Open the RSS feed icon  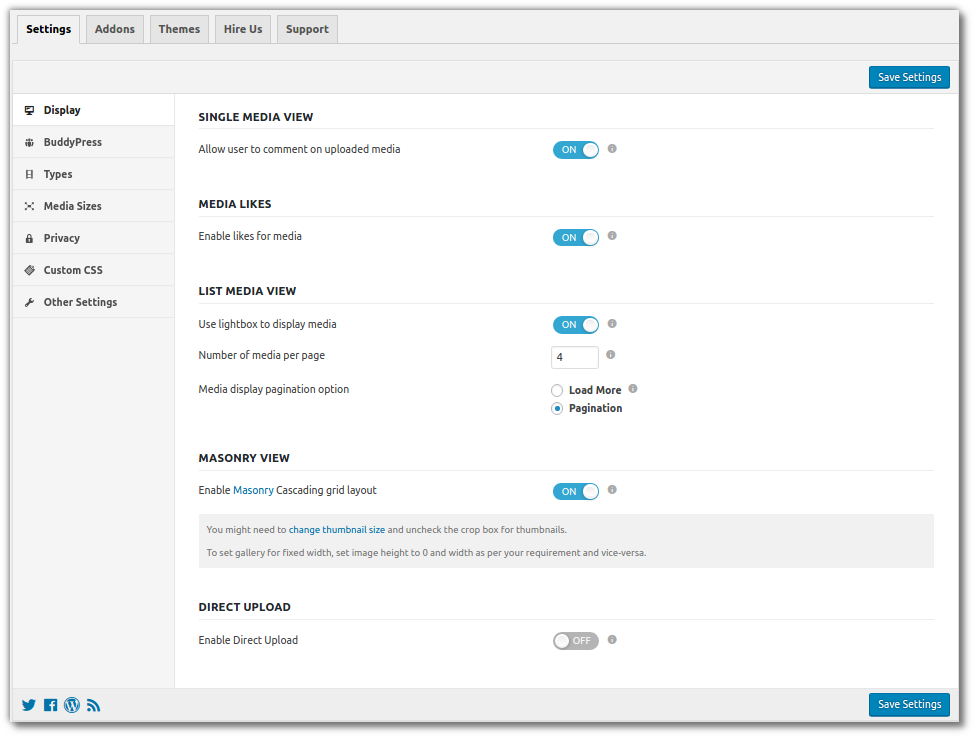click(x=94, y=705)
